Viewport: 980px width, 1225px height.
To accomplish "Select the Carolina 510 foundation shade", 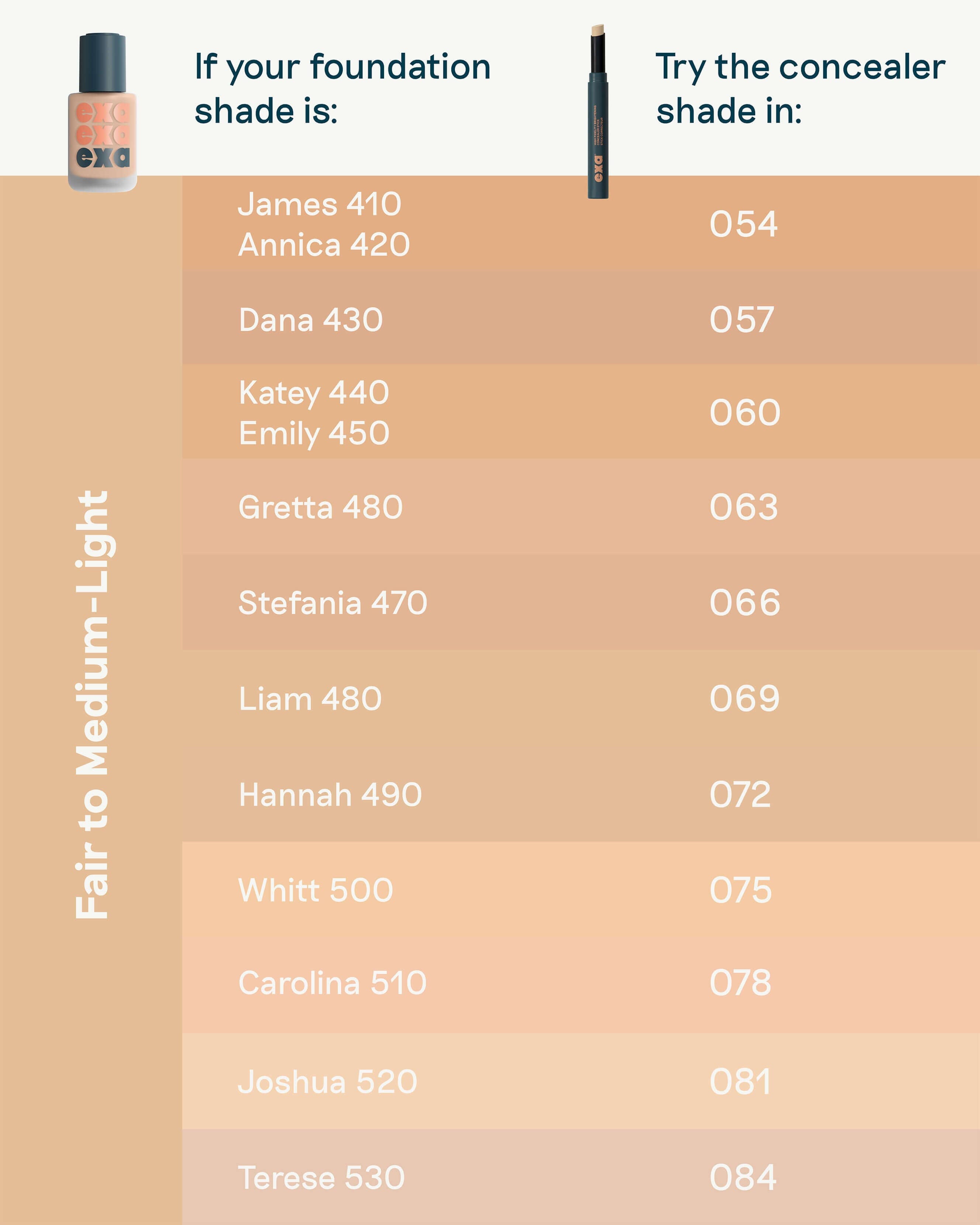I will (332, 984).
